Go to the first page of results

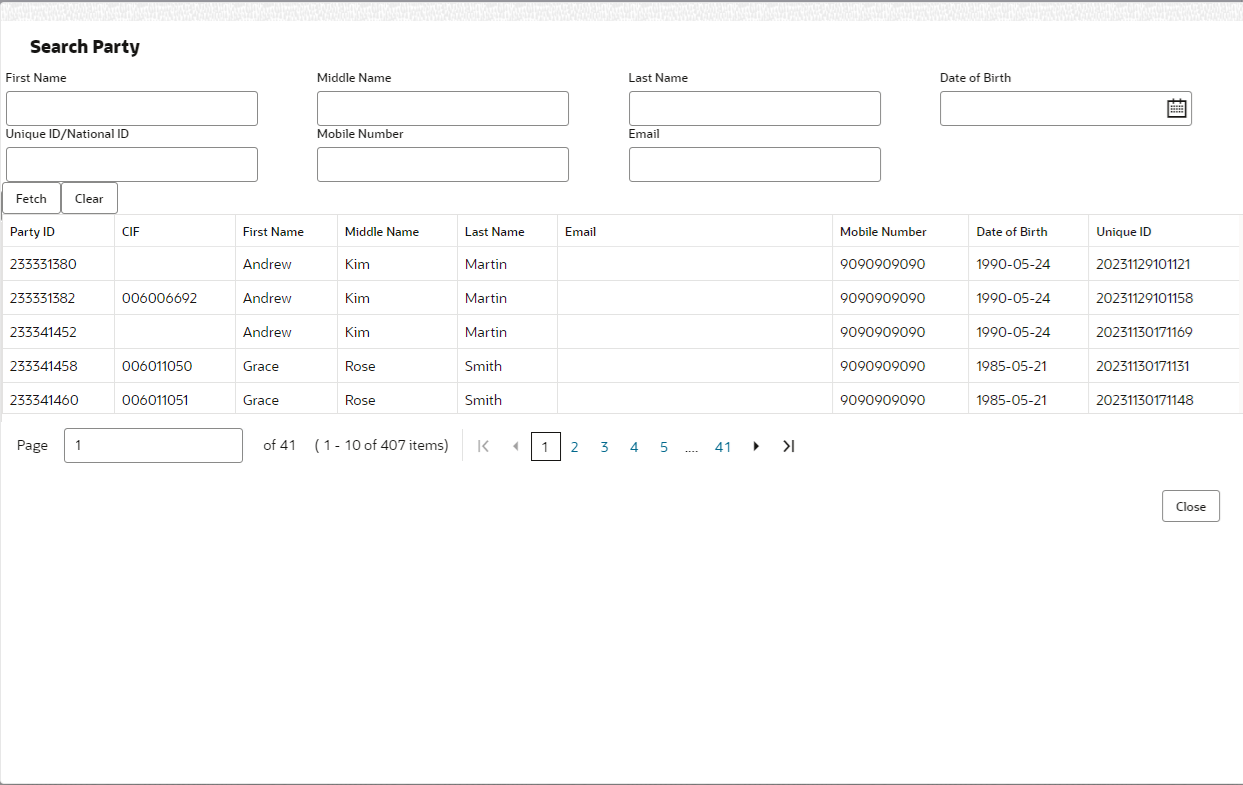tap(484, 446)
